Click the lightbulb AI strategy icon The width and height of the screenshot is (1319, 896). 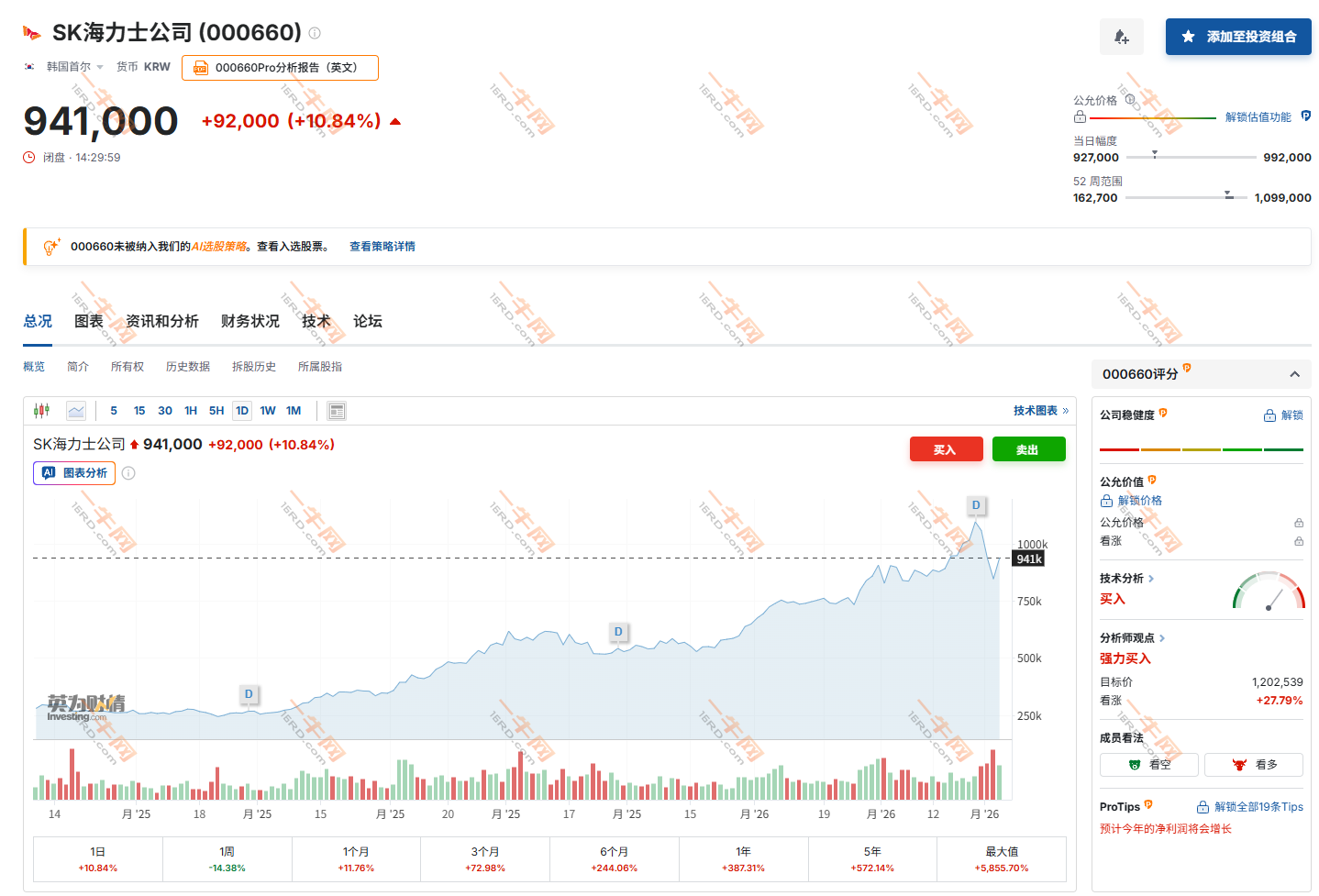click(51, 247)
